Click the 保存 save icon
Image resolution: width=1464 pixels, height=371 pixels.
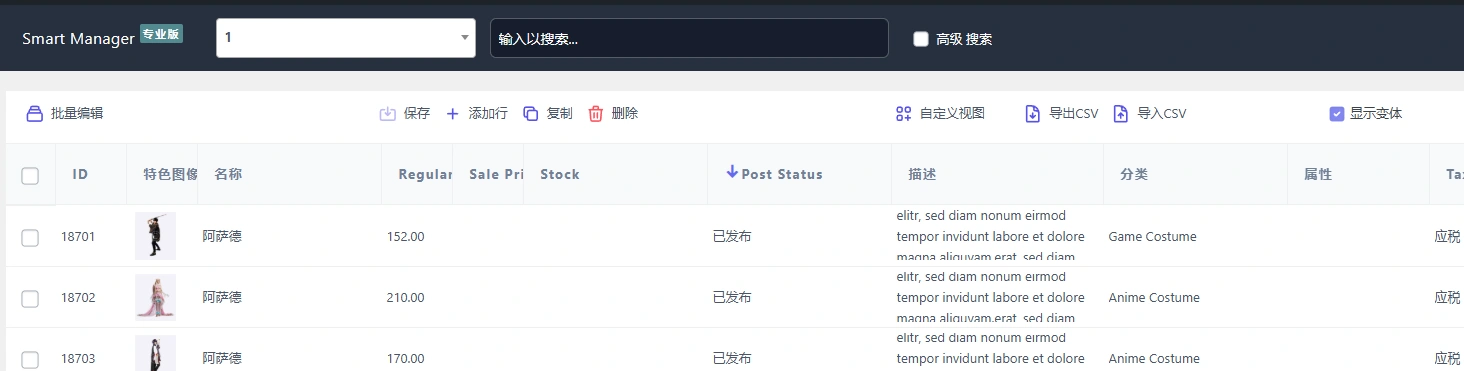388,114
